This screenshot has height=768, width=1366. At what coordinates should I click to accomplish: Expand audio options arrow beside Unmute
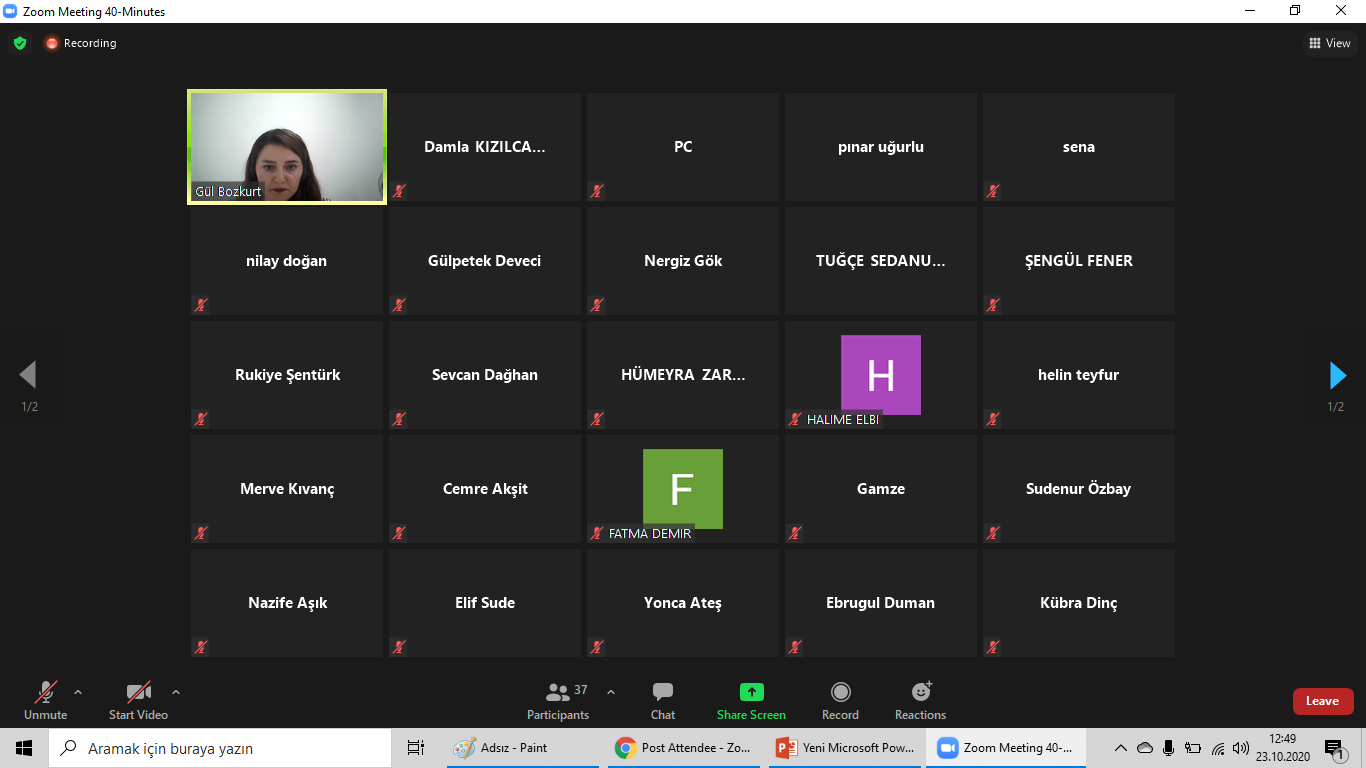[x=78, y=691]
